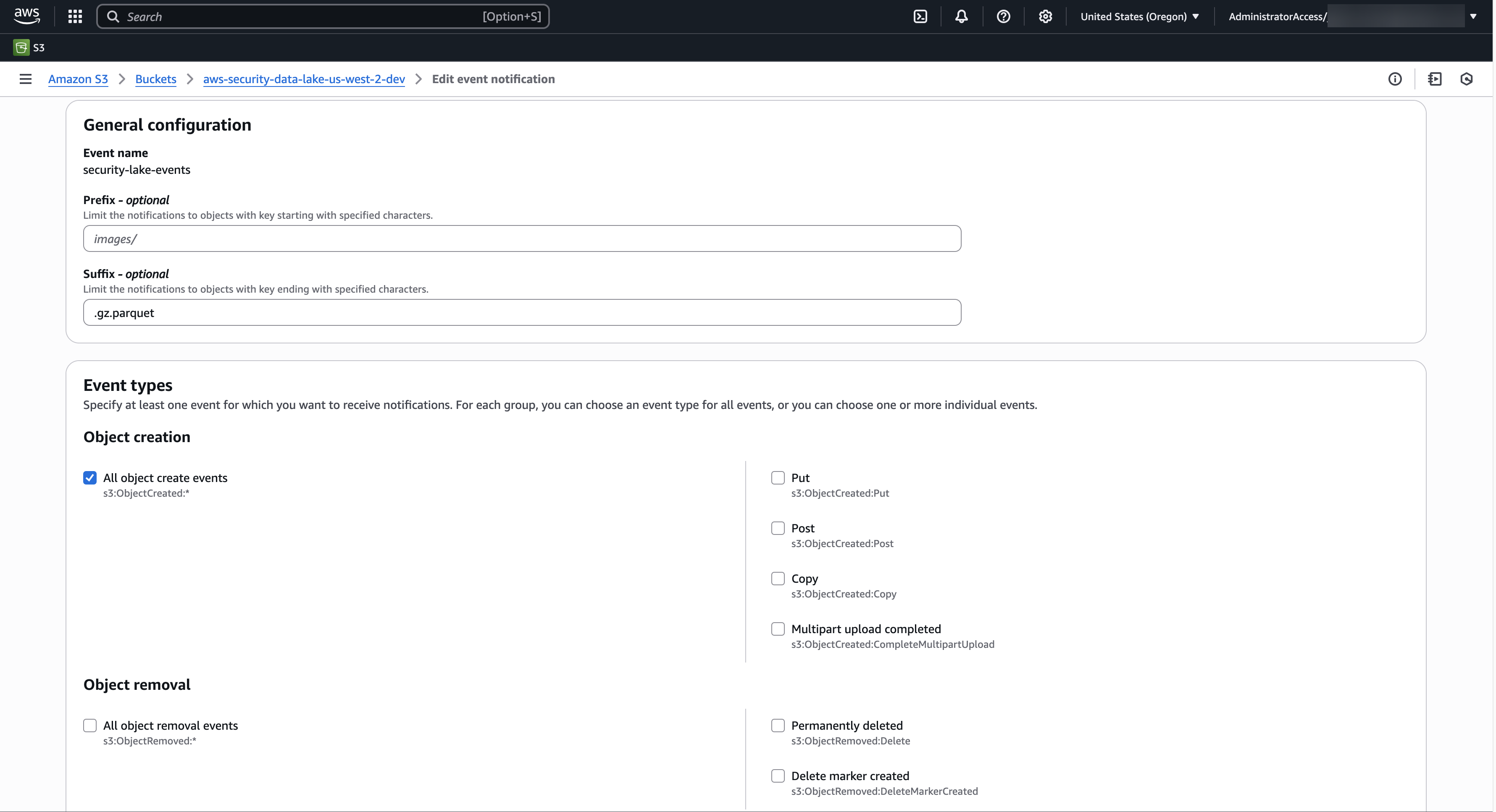Click the Suffix field containing .gz.parquet
This screenshot has height=812, width=1496.
tap(522, 312)
